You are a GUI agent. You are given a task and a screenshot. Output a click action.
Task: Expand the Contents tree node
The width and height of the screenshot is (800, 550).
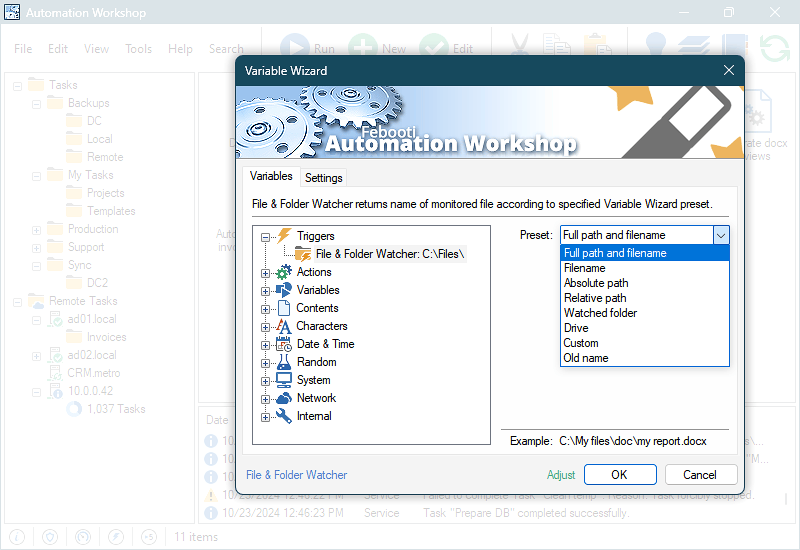[265, 309]
